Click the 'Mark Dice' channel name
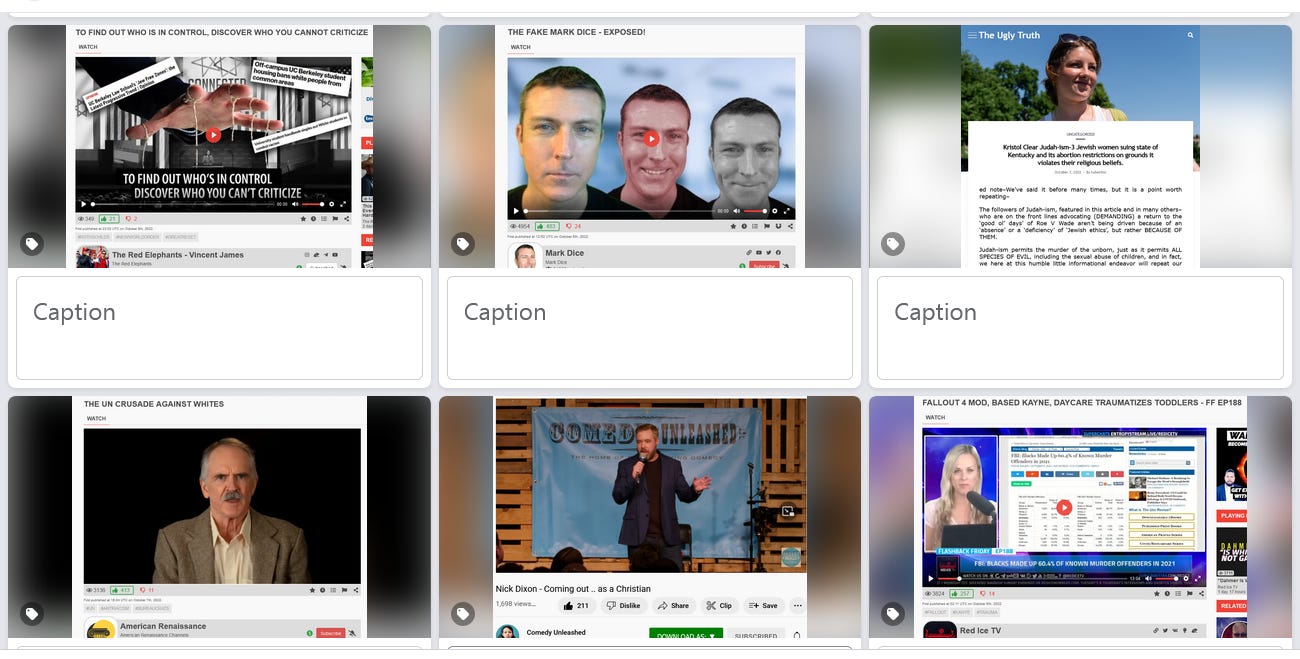This screenshot has height=659, width=1300. pyautogui.click(x=564, y=253)
